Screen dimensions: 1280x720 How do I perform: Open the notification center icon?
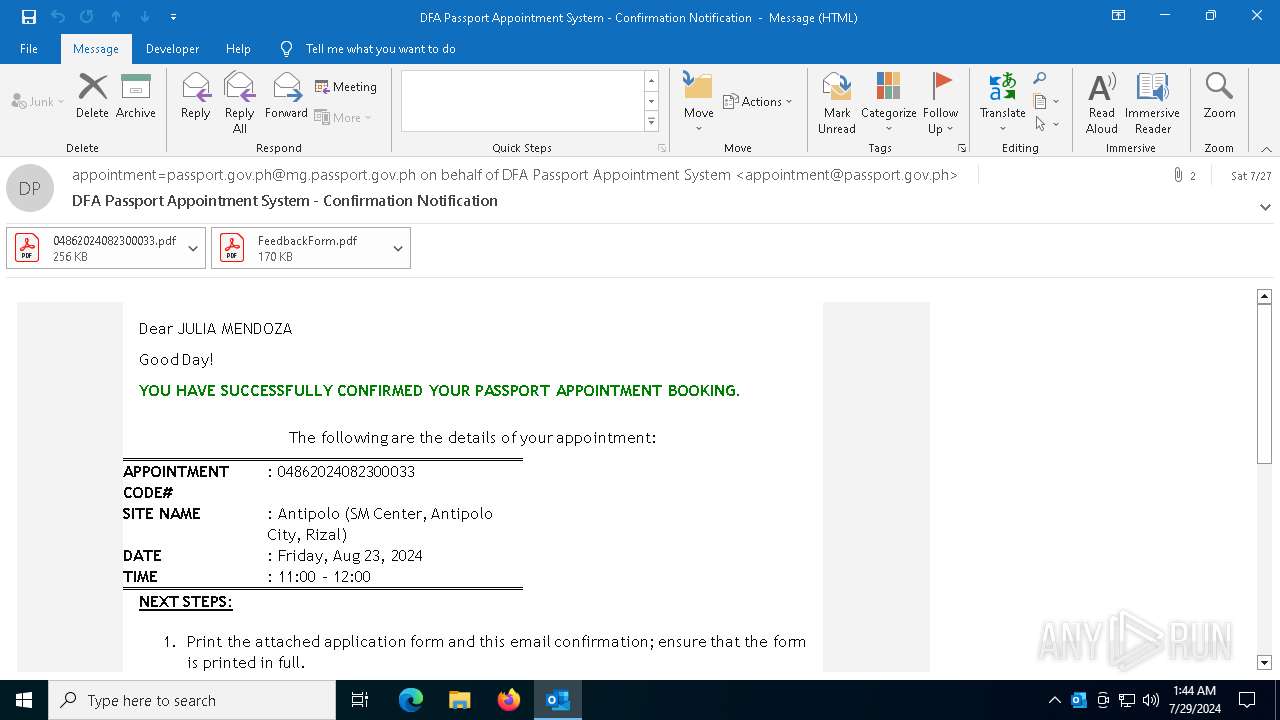pyautogui.click(x=1247, y=700)
